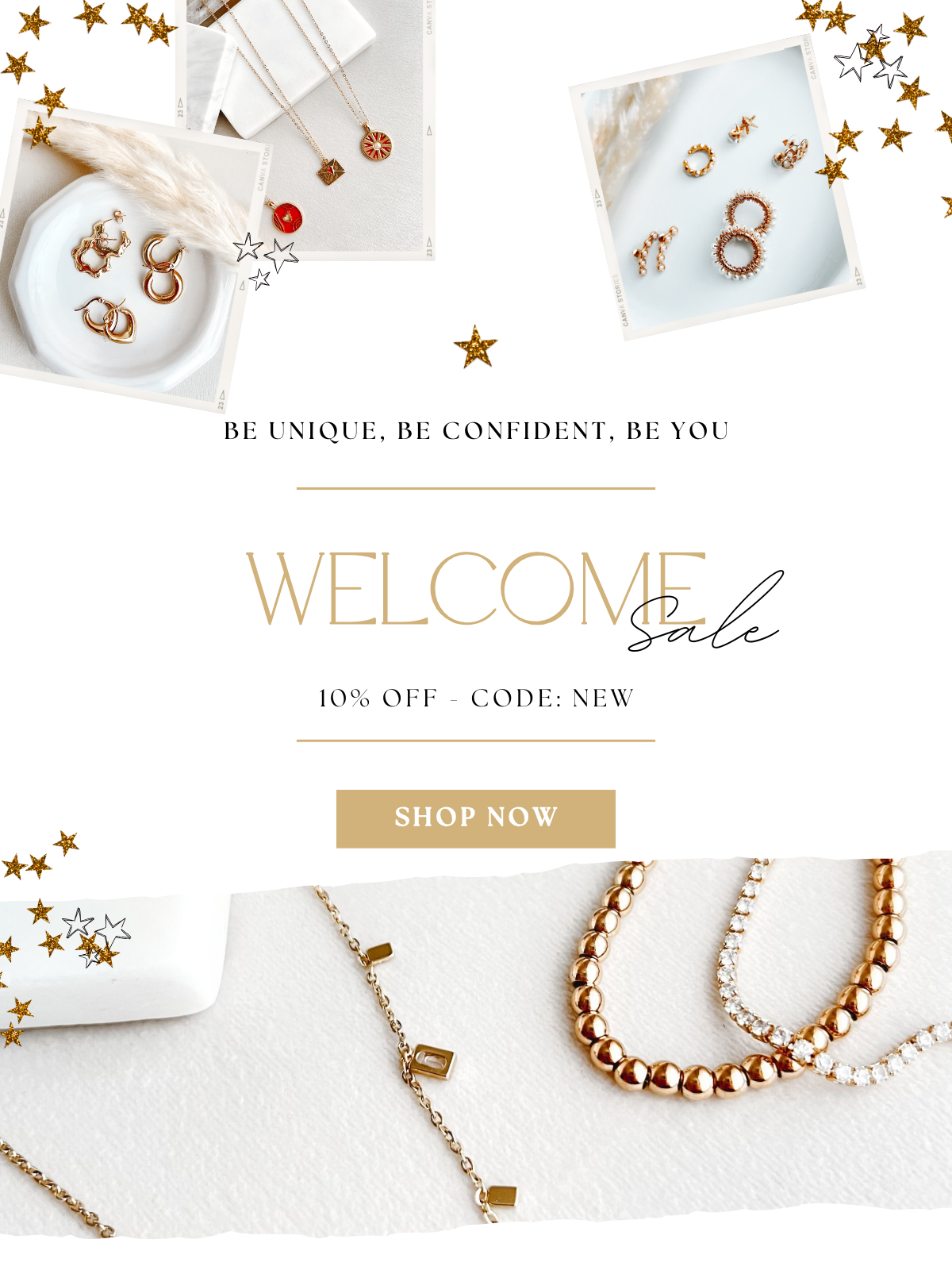Viewport: 952px width, 1270px height.
Task: Click the SHOP NOW button
Action: click(476, 818)
